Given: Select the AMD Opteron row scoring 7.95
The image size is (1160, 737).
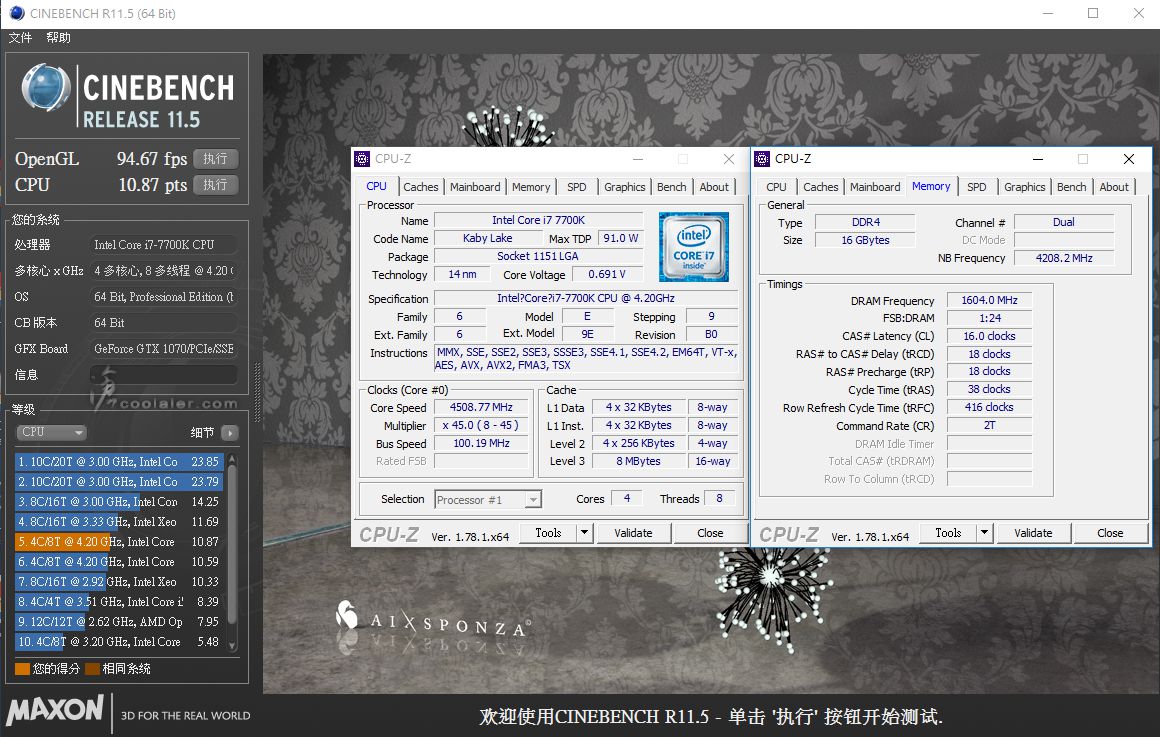Looking at the screenshot, I should click(x=118, y=622).
